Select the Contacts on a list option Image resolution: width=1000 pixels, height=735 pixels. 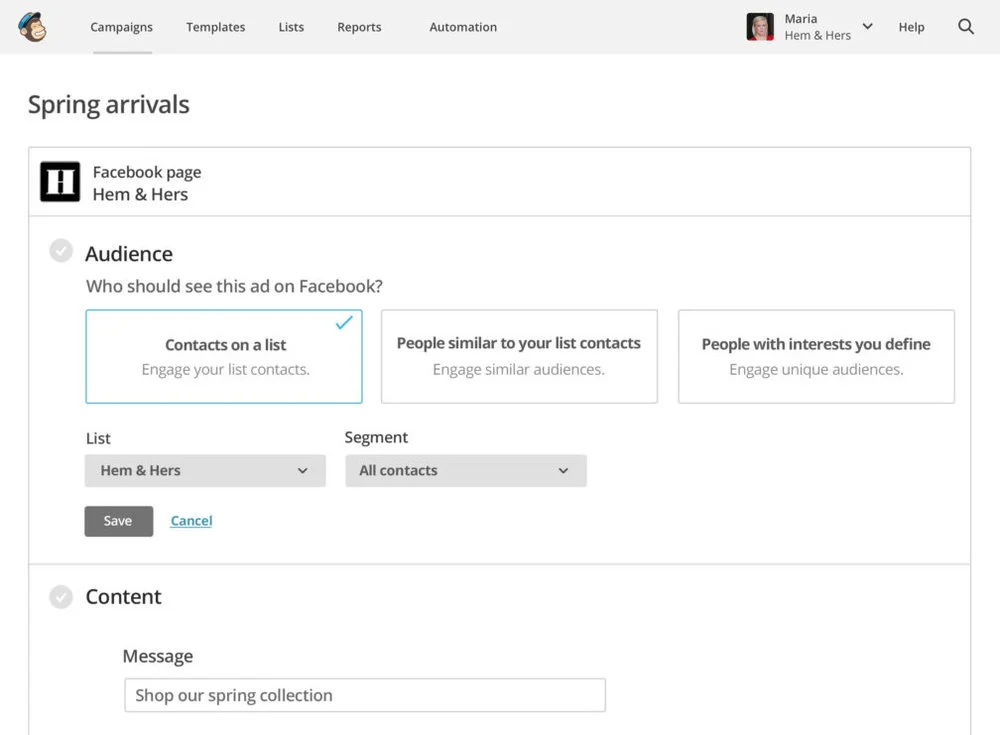click(223, 356)
